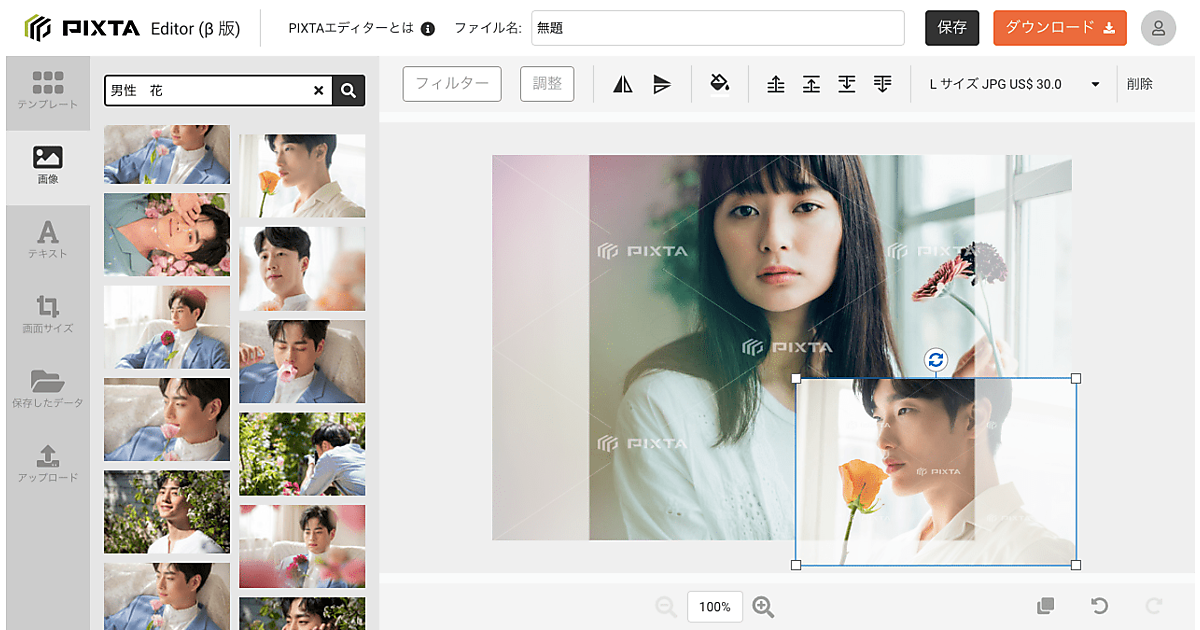Open the アップロード sidebar tab
This screenshot has width=1200, height=630.
47,464
